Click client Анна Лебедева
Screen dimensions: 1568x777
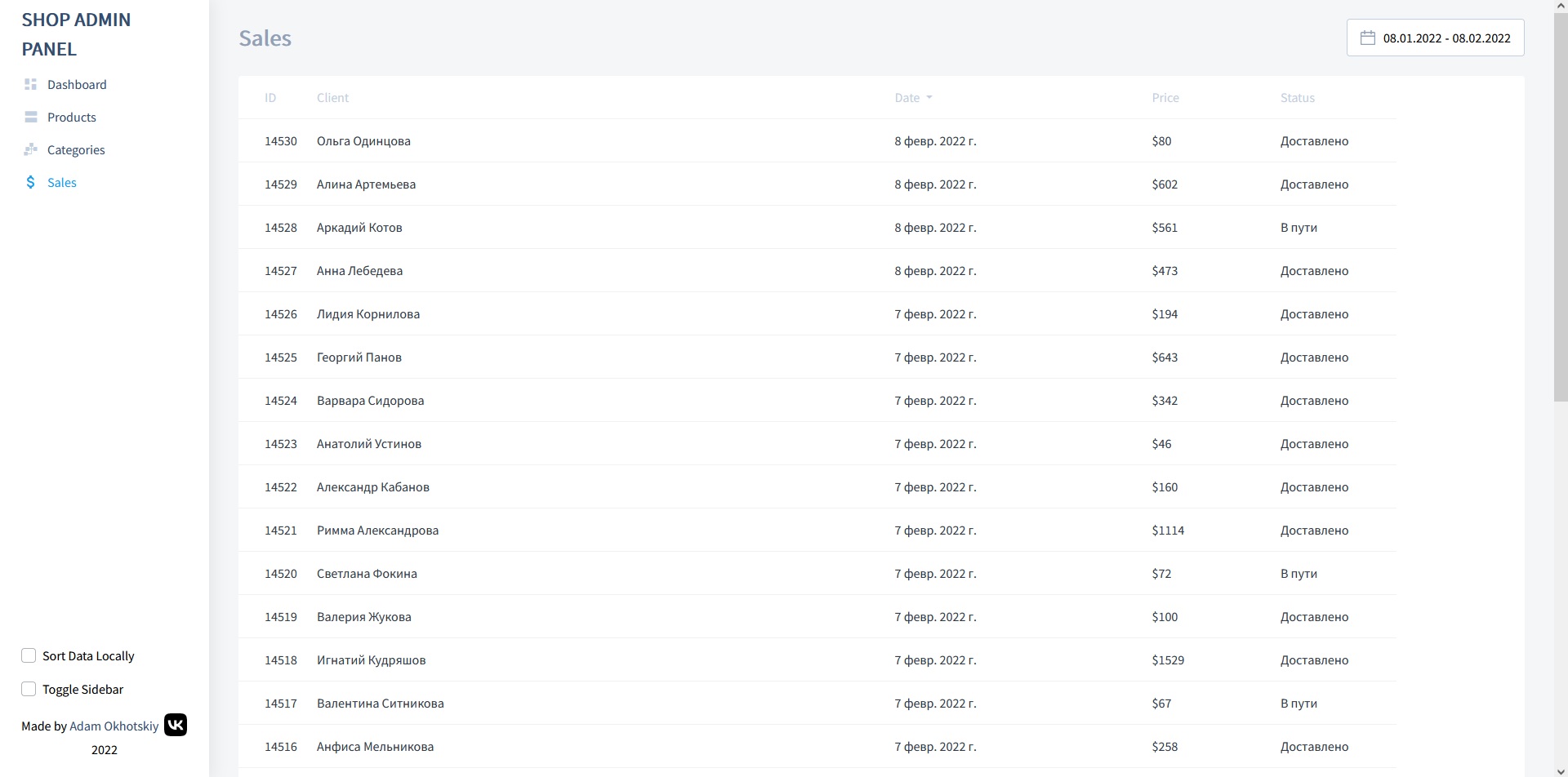359,271
